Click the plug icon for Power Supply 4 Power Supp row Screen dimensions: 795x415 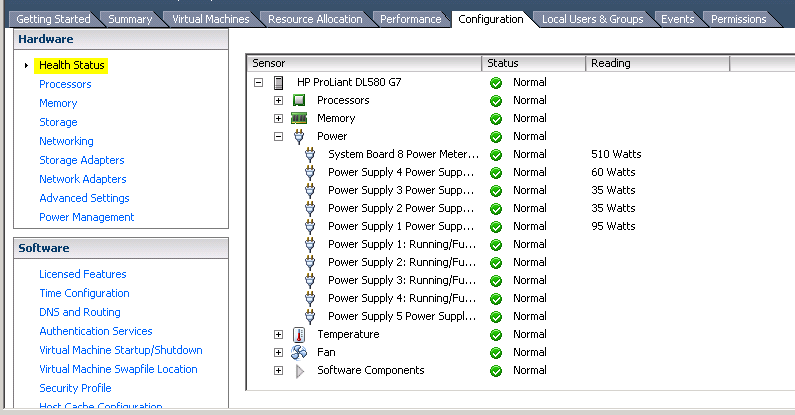click(310, 172)
